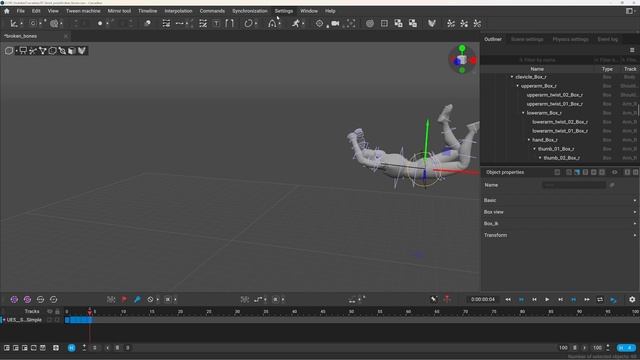Jump to first frame with rewind button
Image resolution: width=640 pixels, height=360 pixels.
508,300
